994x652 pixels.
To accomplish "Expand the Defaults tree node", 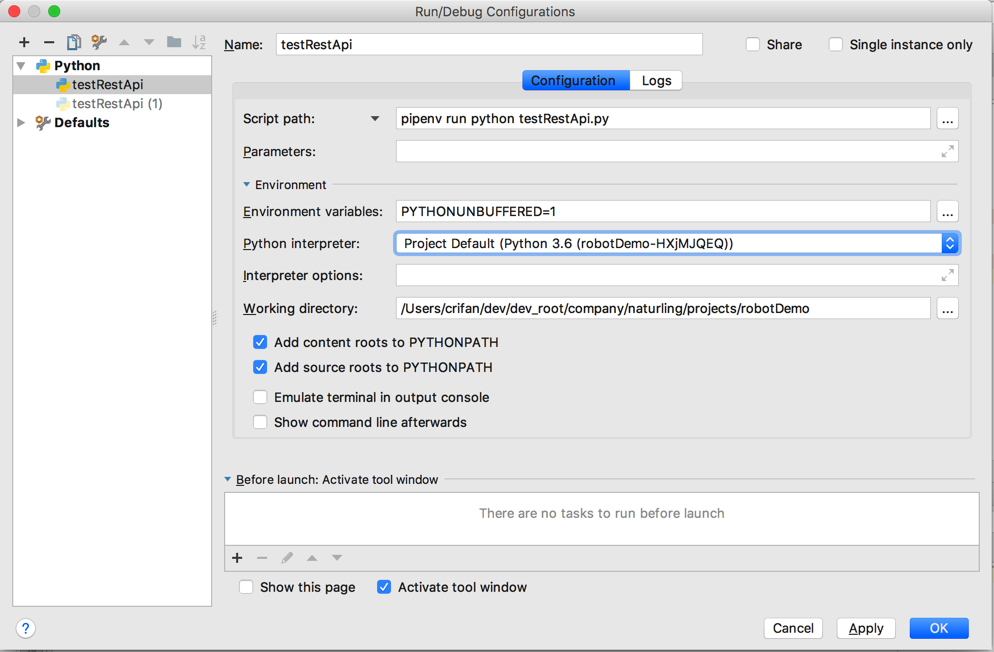I will point(21,123).
